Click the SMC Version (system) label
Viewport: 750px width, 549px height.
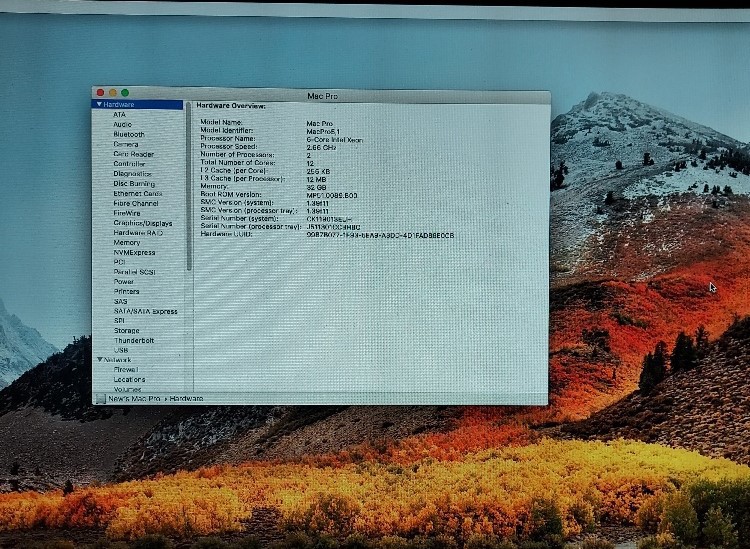pyautogui.click(x=237, y=202)
